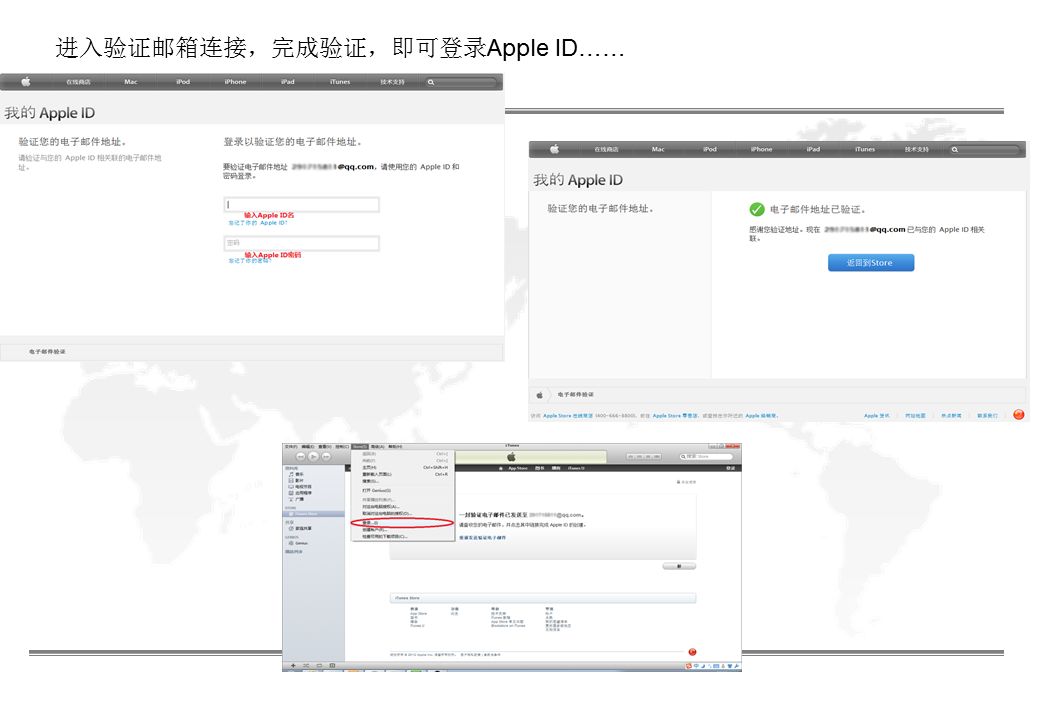Click search box in left page navbar
The image size is (1040, 720).
click(462, 82)
